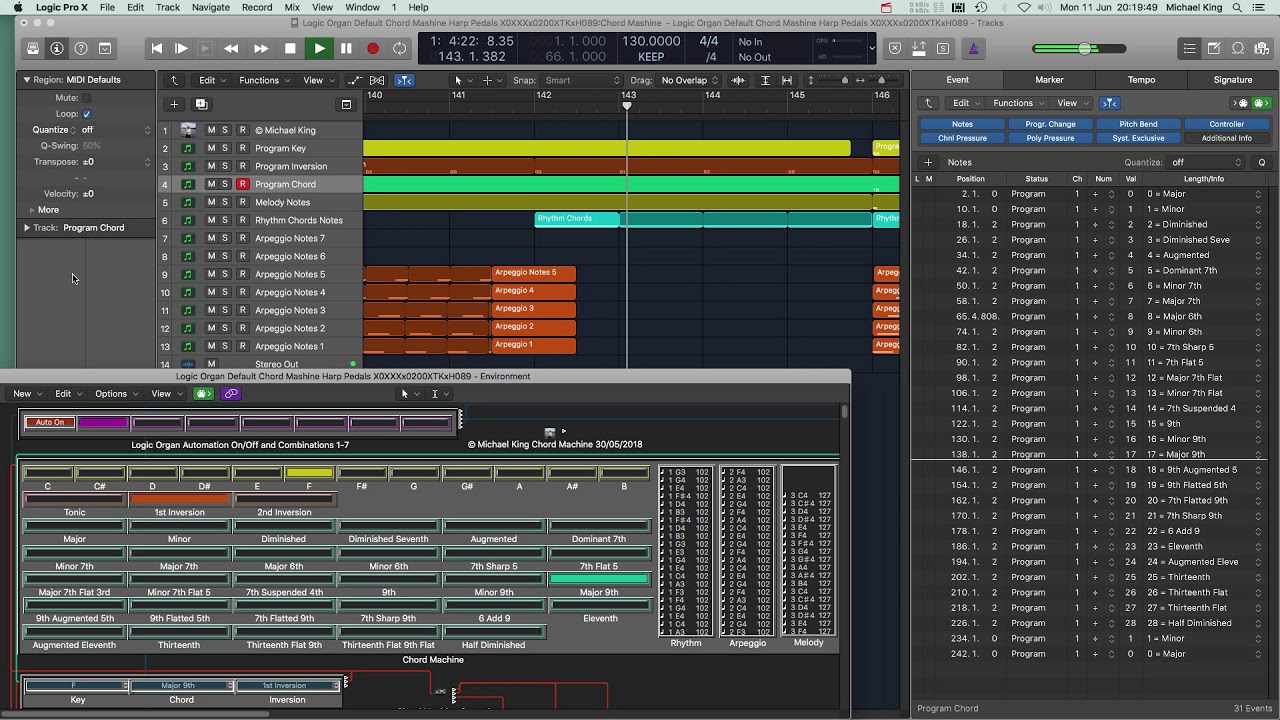The image size is (1280, 720).
Task: Click the Stop transport button
Action: [290, 48]
